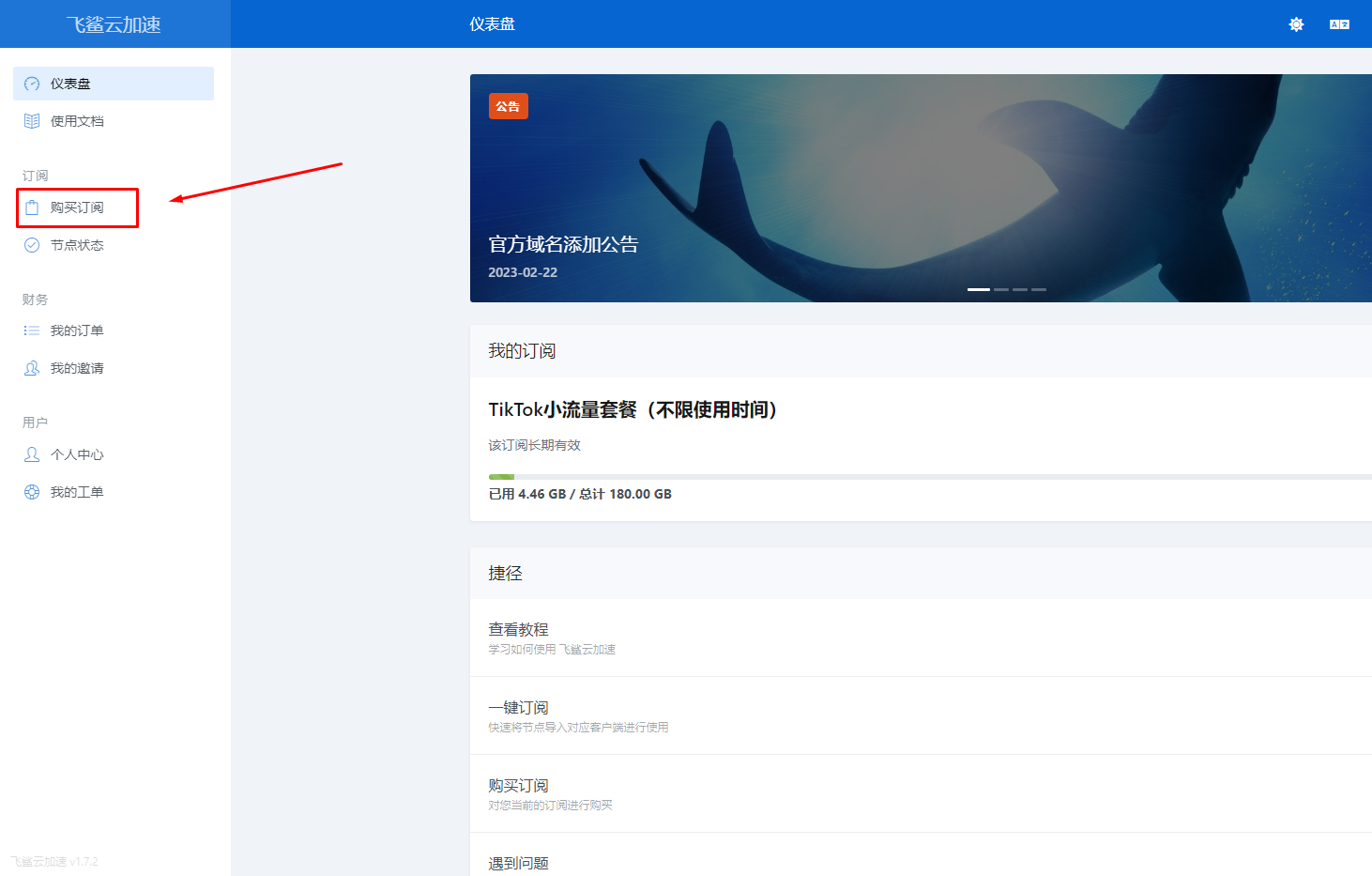Open 我的邀请 in the sidebar
The image size is (1372, 876).
tap(114, 368)
